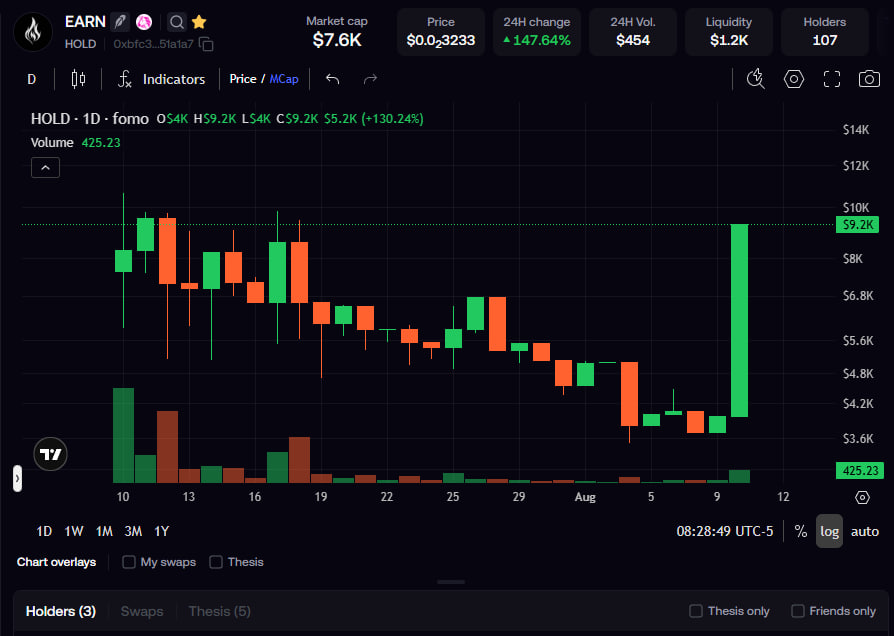
Task: Enter fullscreen chart mode
Action: (832, 79)
